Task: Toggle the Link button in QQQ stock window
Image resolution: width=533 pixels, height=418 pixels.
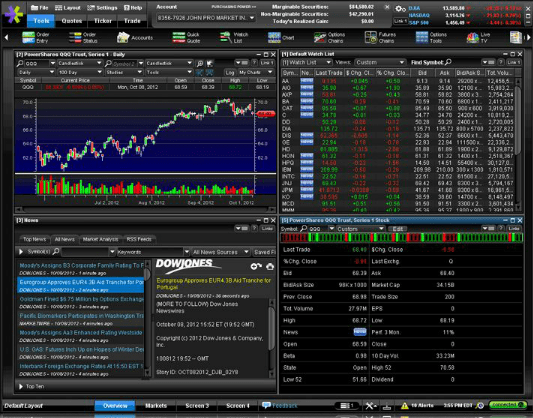Action: (x=514, y=229)
